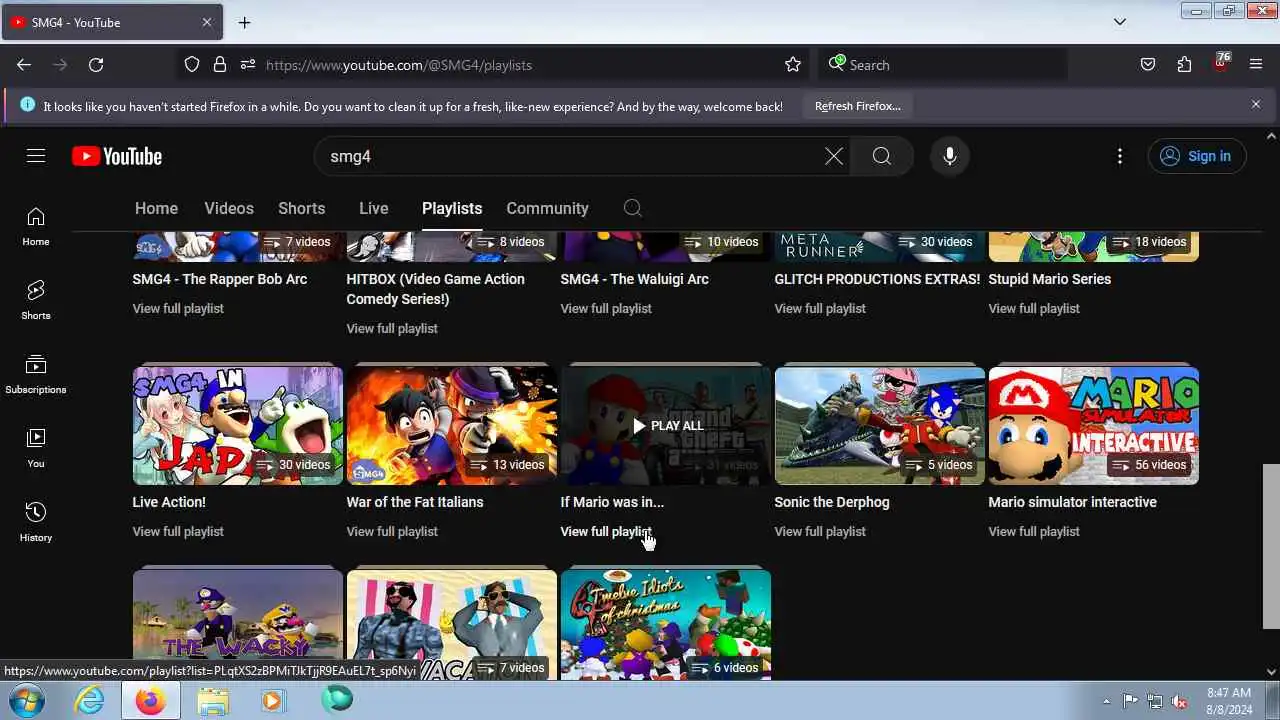
Task: Open Firefox application menu
Action: click(x=1256, y=65)
